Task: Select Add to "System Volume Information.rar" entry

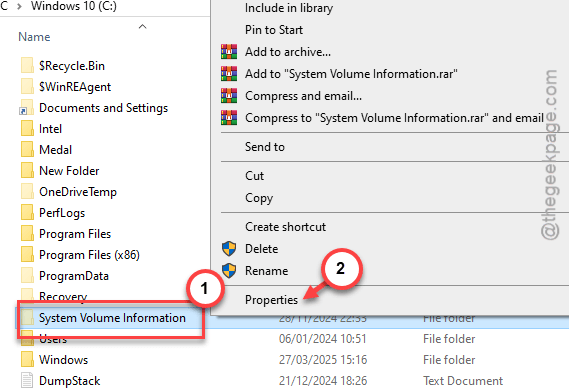Action: pos(351,74)
